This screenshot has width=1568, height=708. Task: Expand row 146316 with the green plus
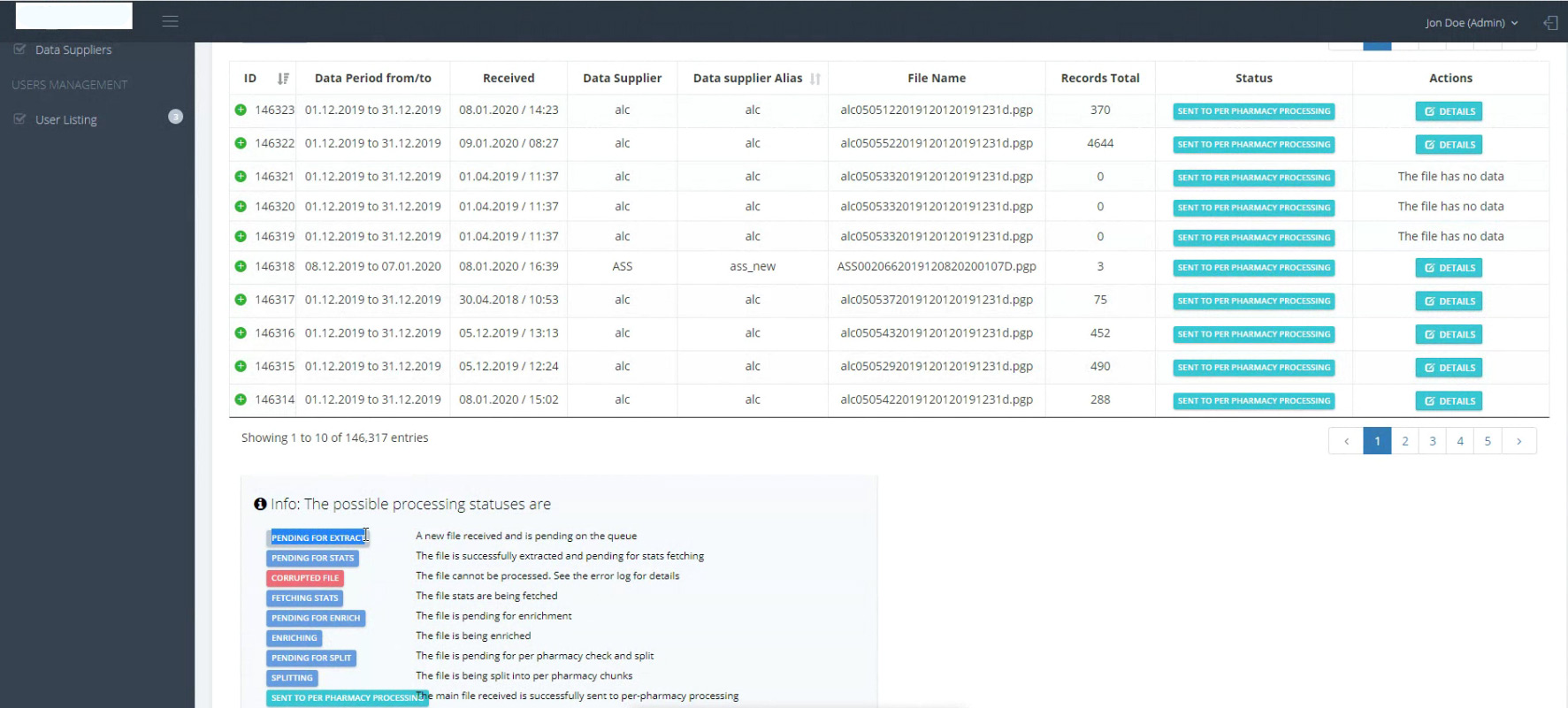click(x=241, y=333)
